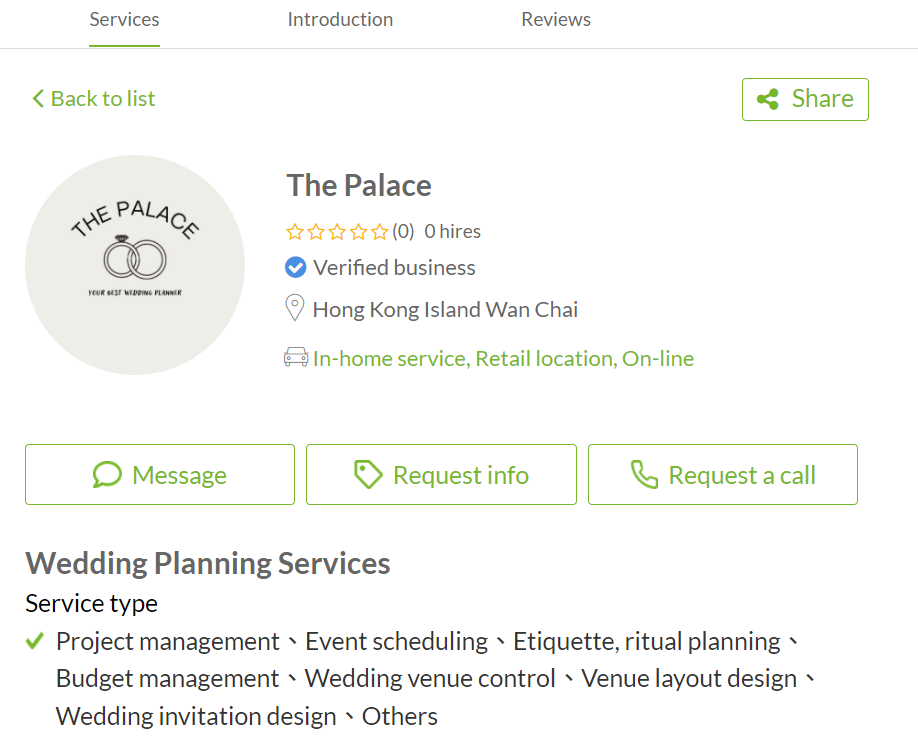Click the share network icon
Image resolution: width=918 pixels, height=745 pixels.
(768, 99)
